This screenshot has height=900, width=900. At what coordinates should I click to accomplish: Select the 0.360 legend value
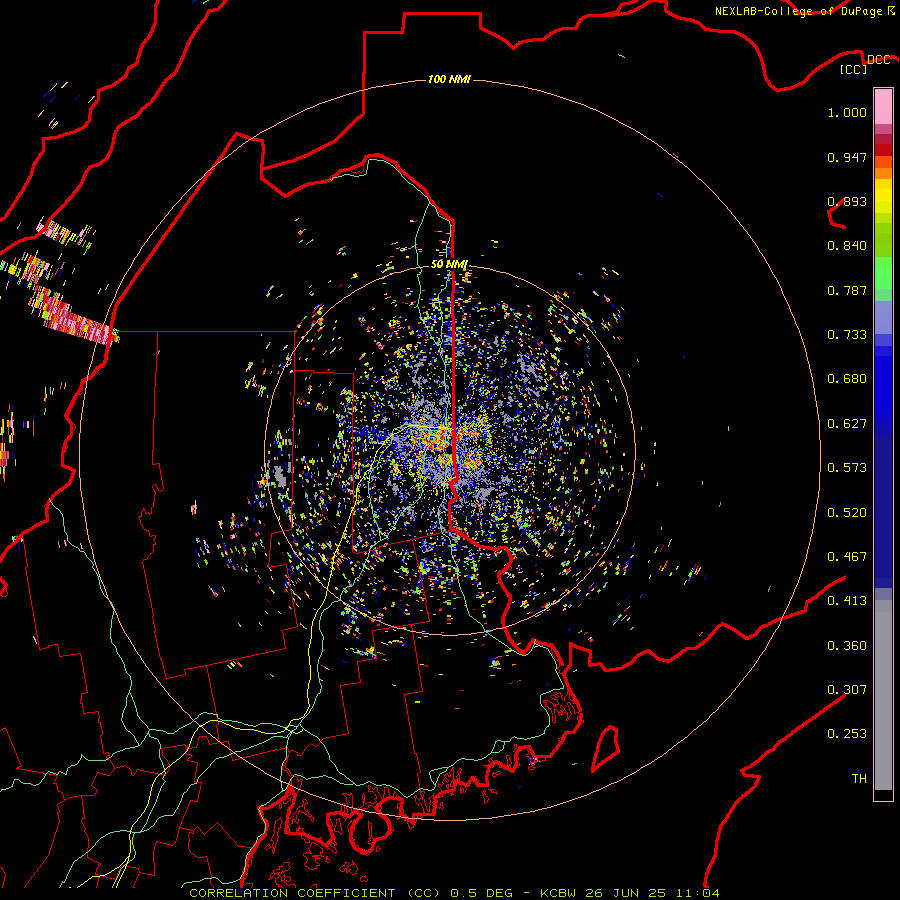click(847, 646)
